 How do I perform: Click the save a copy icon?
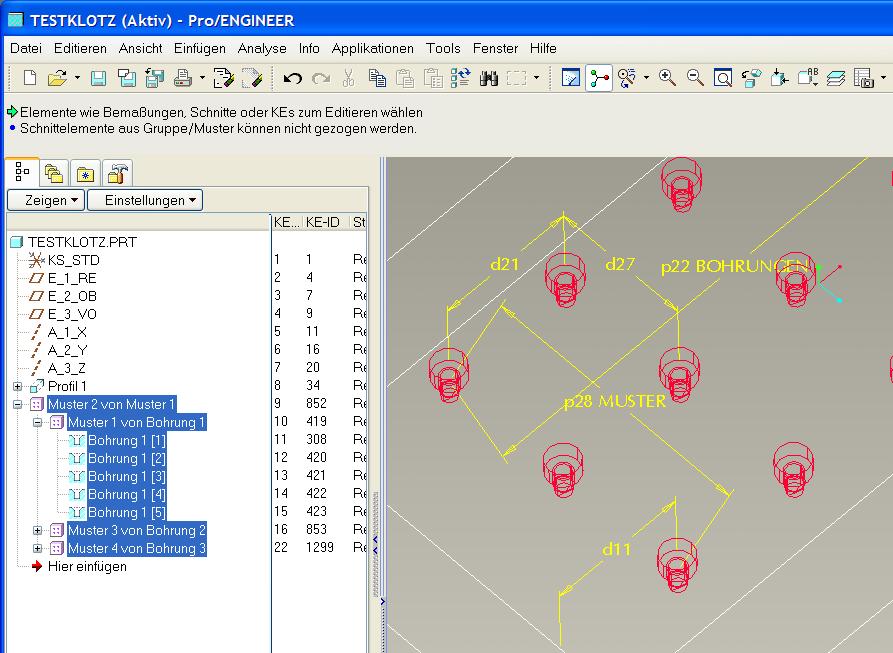point(126,77)
